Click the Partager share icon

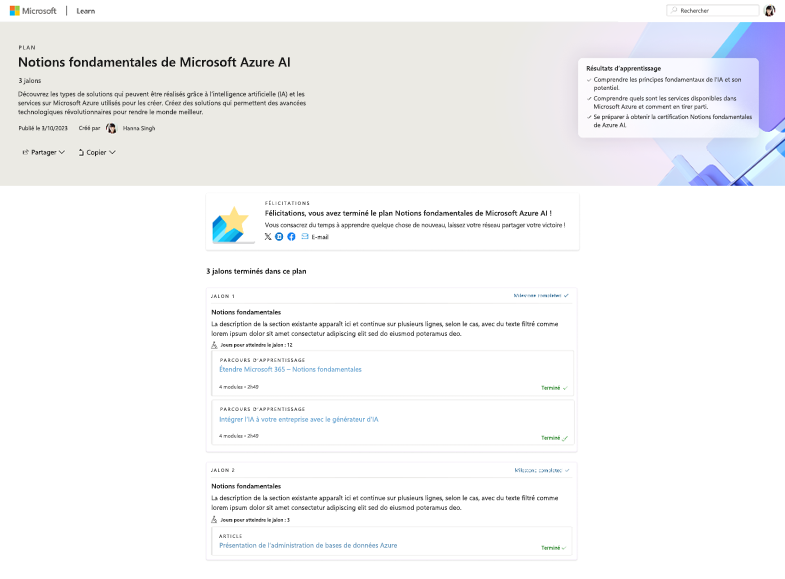[26, 152]
